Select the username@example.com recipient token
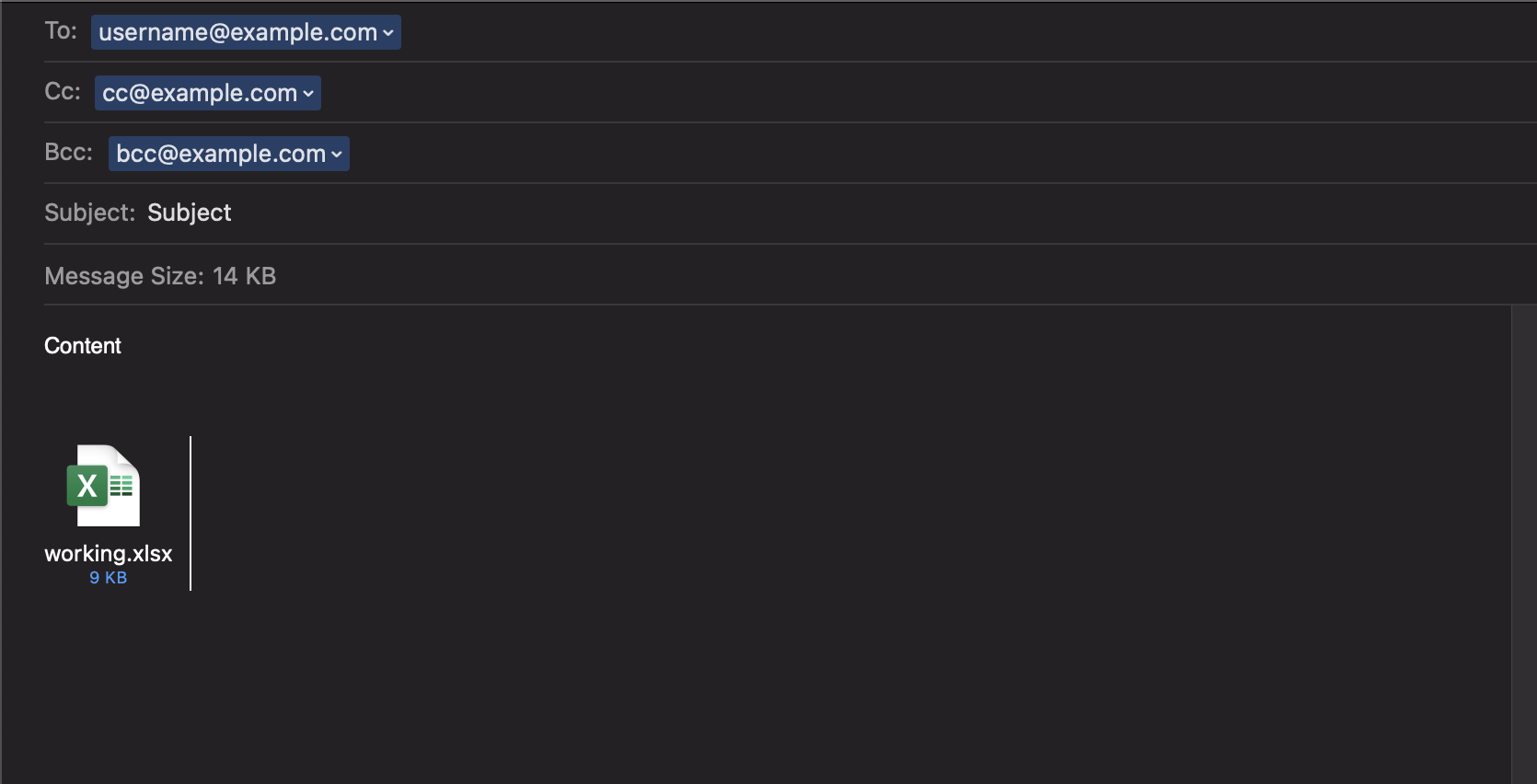 coord(246,32)
